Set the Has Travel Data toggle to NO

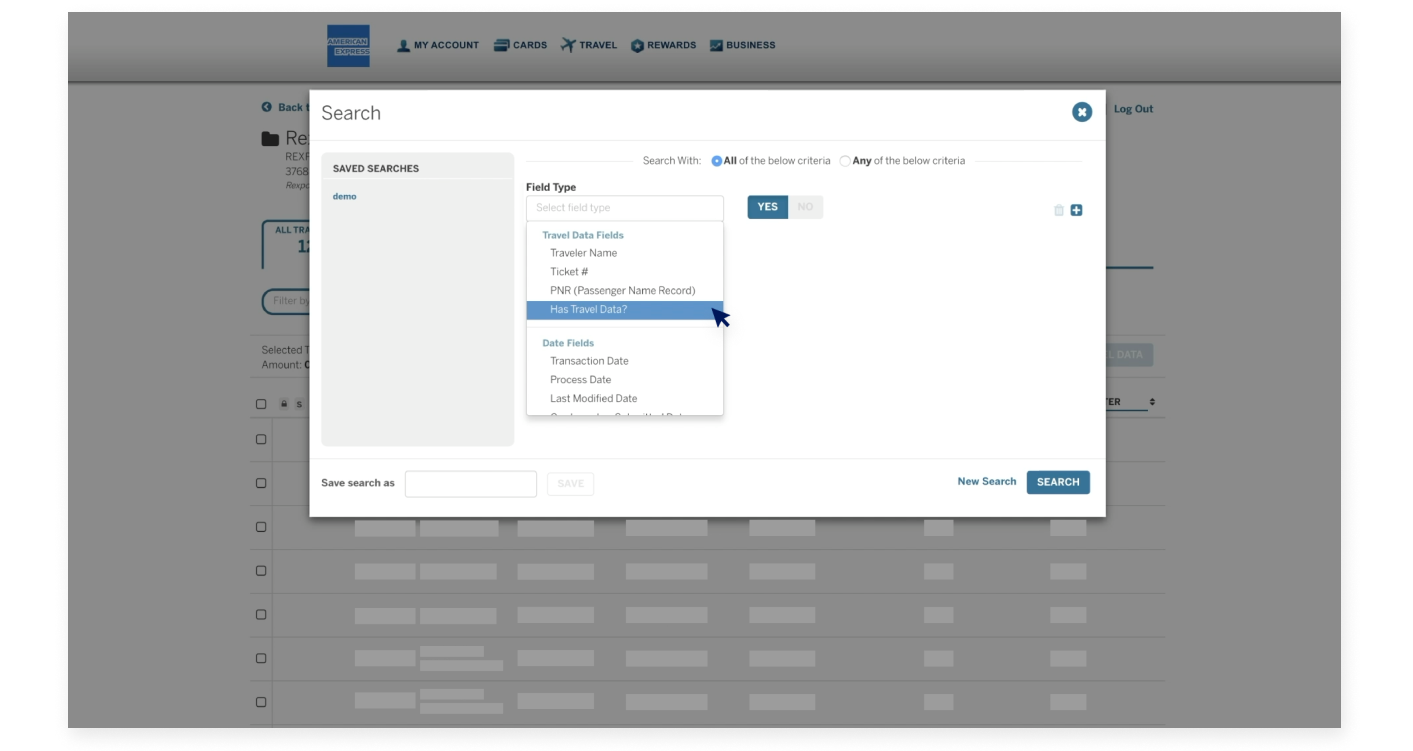point(807,206)
